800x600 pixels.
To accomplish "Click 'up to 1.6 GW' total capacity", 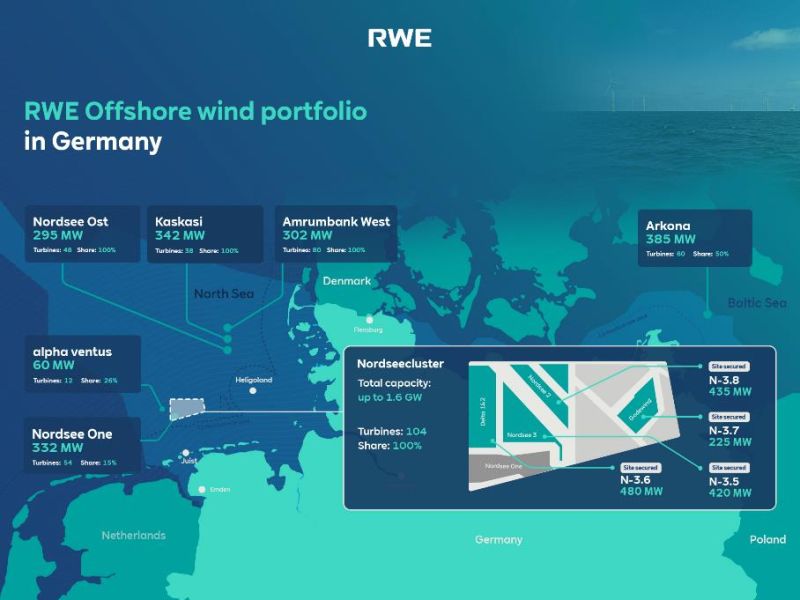I will pyautogui.click(x=390, y=397).
